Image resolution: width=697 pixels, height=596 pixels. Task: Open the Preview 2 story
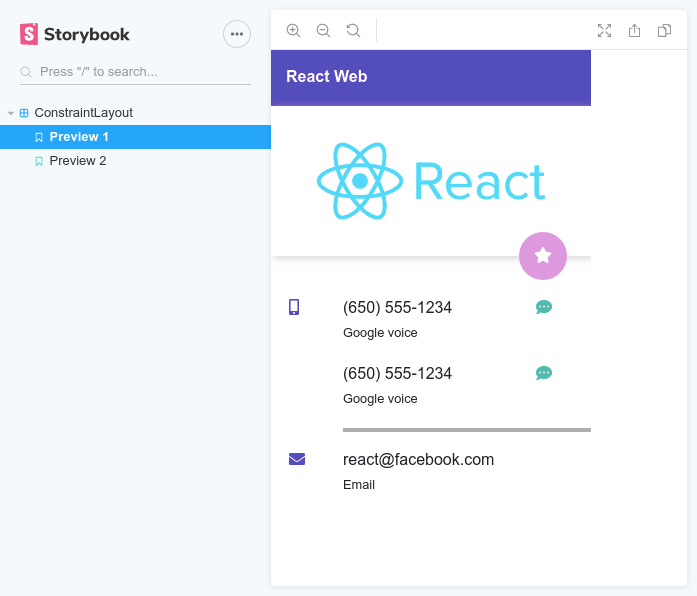coord(135,161)
